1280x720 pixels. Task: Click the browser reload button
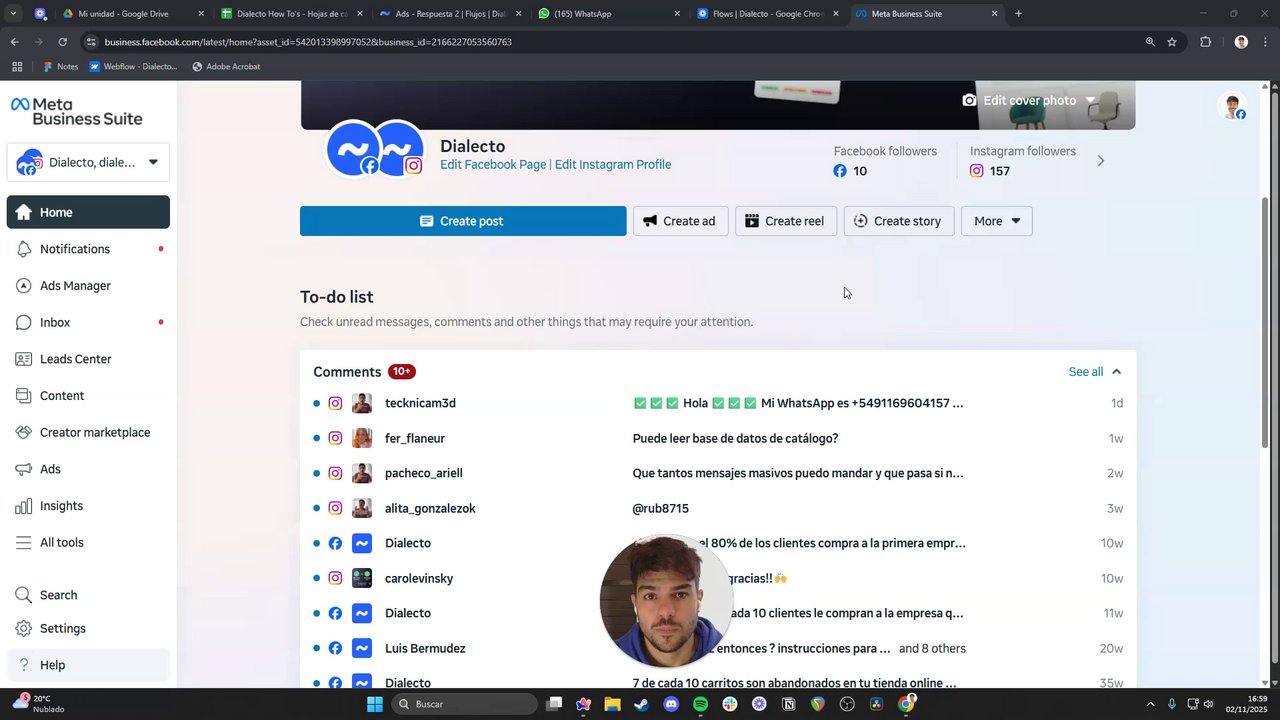click(x=62, y=42)
